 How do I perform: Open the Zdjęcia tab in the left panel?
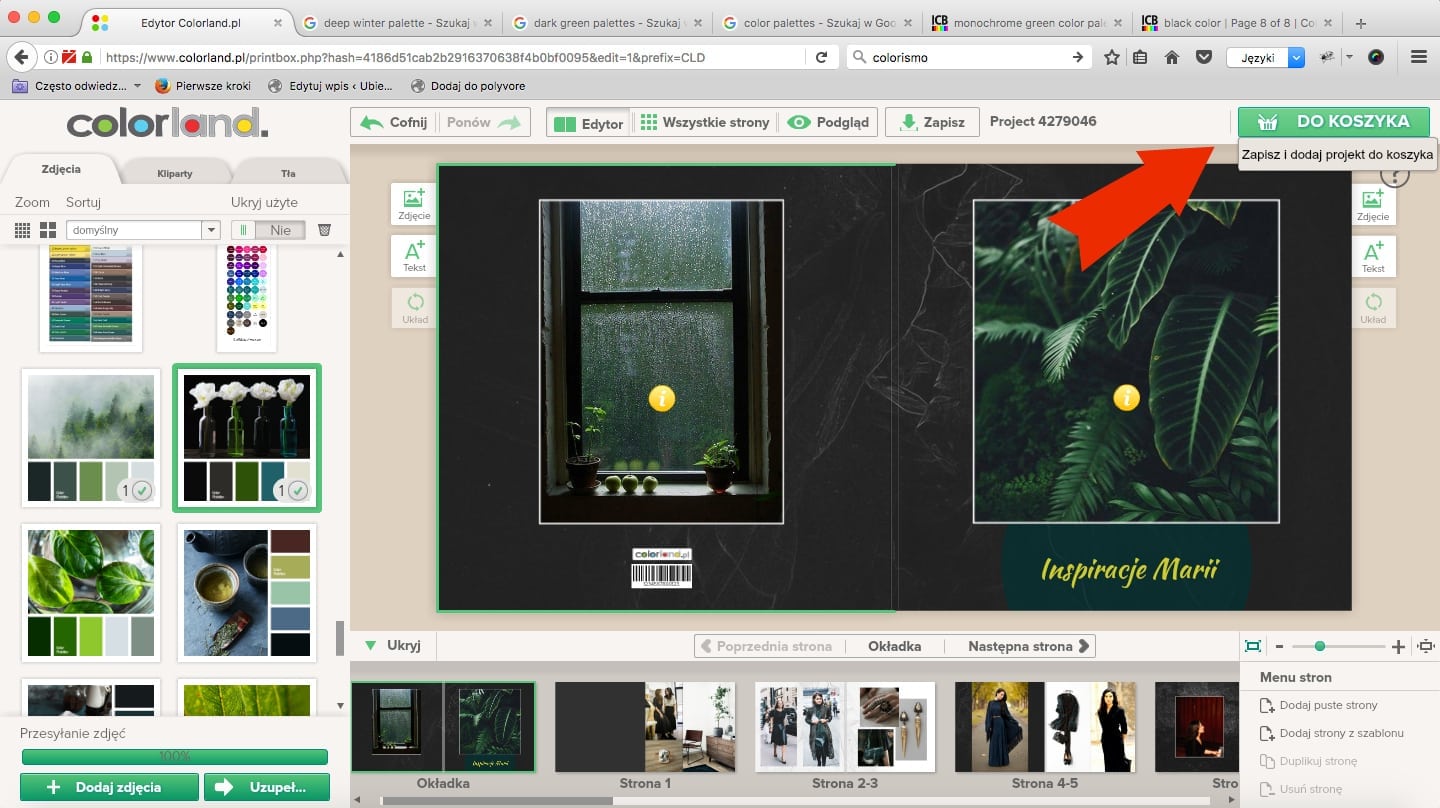tap(61, 170)
